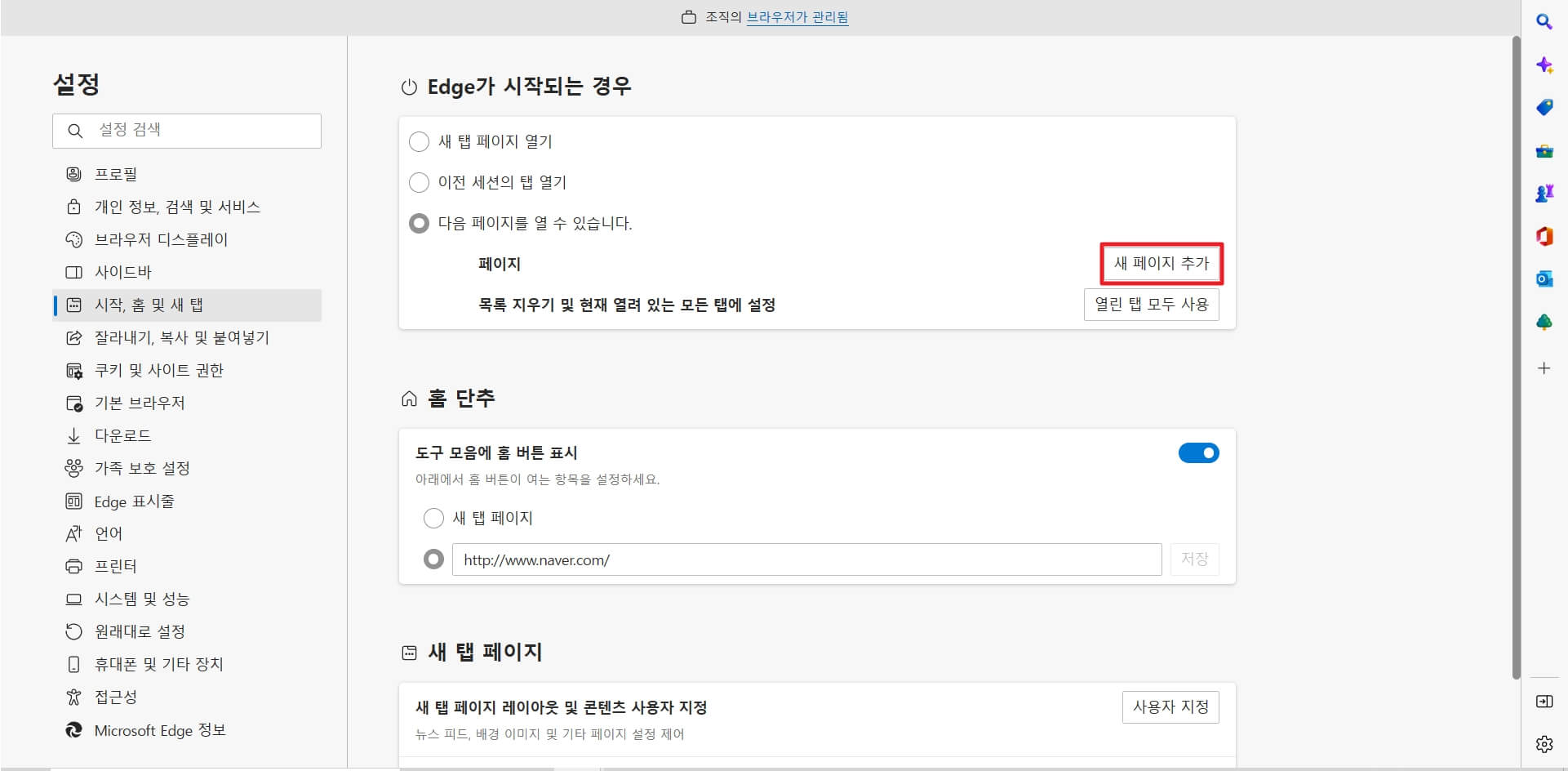Viewport: 1568px width, 771px height.
Task: Click the Edge logo beside Microsoft Edge 정보
Action: pos(73,730)
